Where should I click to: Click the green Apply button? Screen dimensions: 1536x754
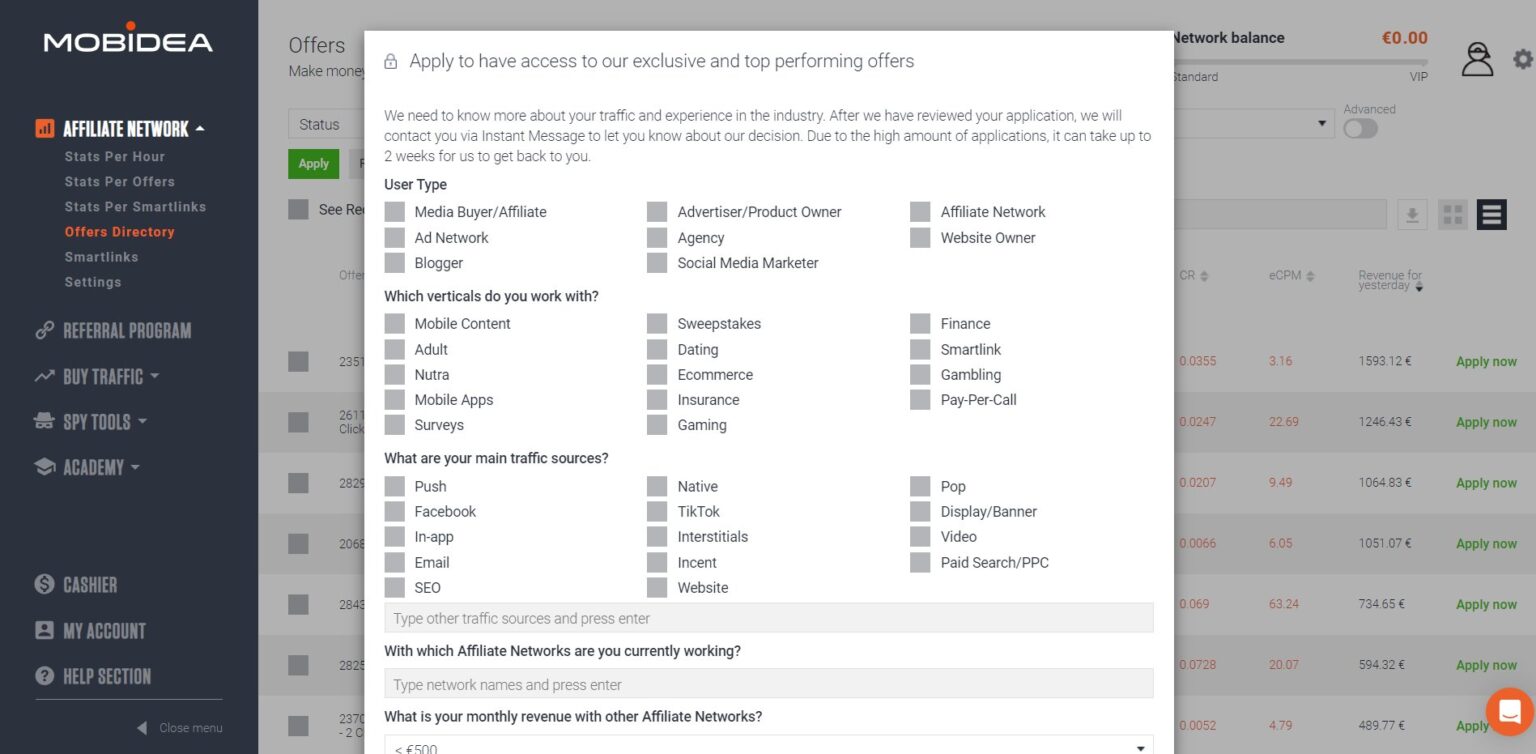(313, 164)
